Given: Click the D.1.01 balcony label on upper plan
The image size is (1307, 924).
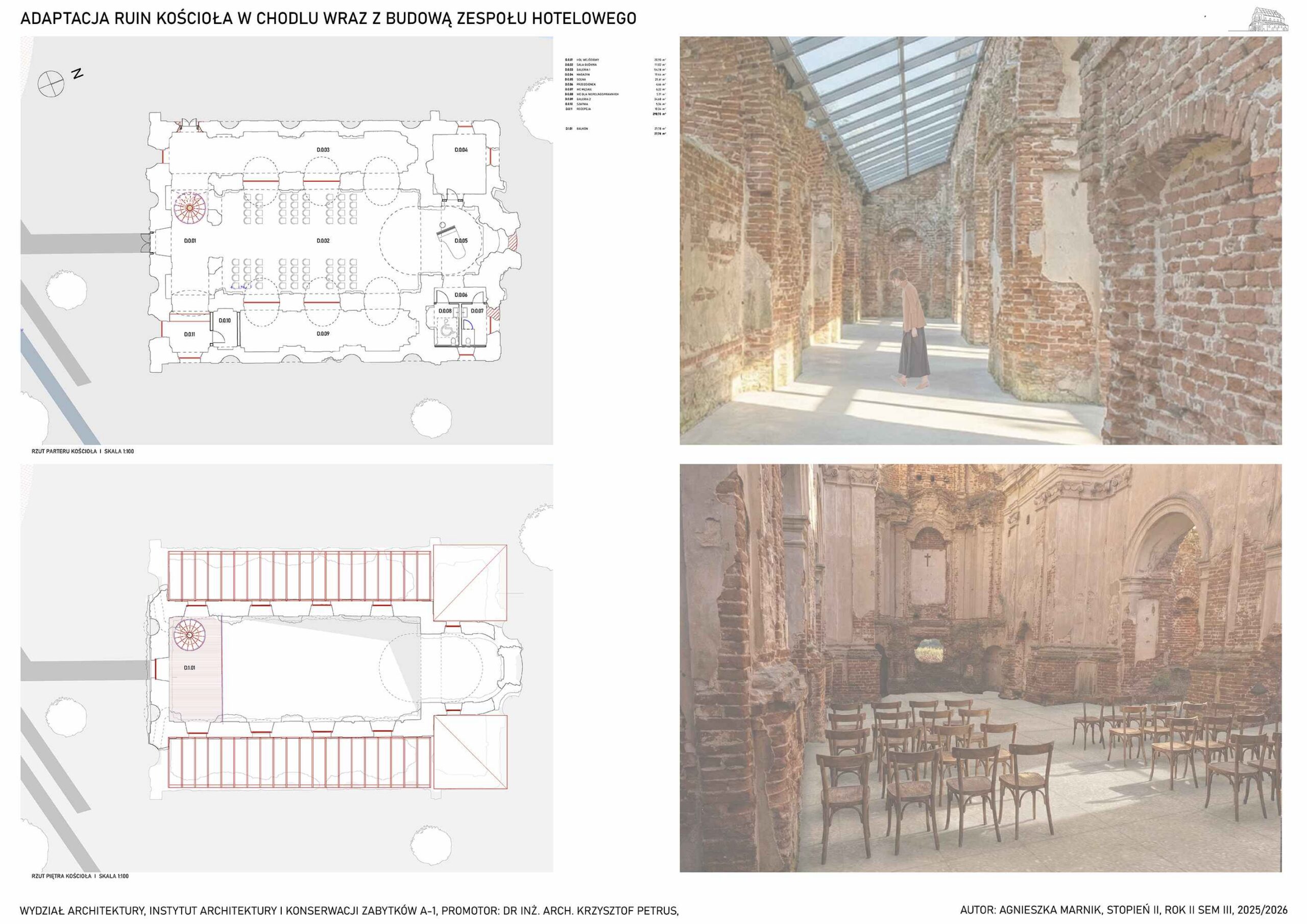Looking at the screenshot, I should pos(189,667).
